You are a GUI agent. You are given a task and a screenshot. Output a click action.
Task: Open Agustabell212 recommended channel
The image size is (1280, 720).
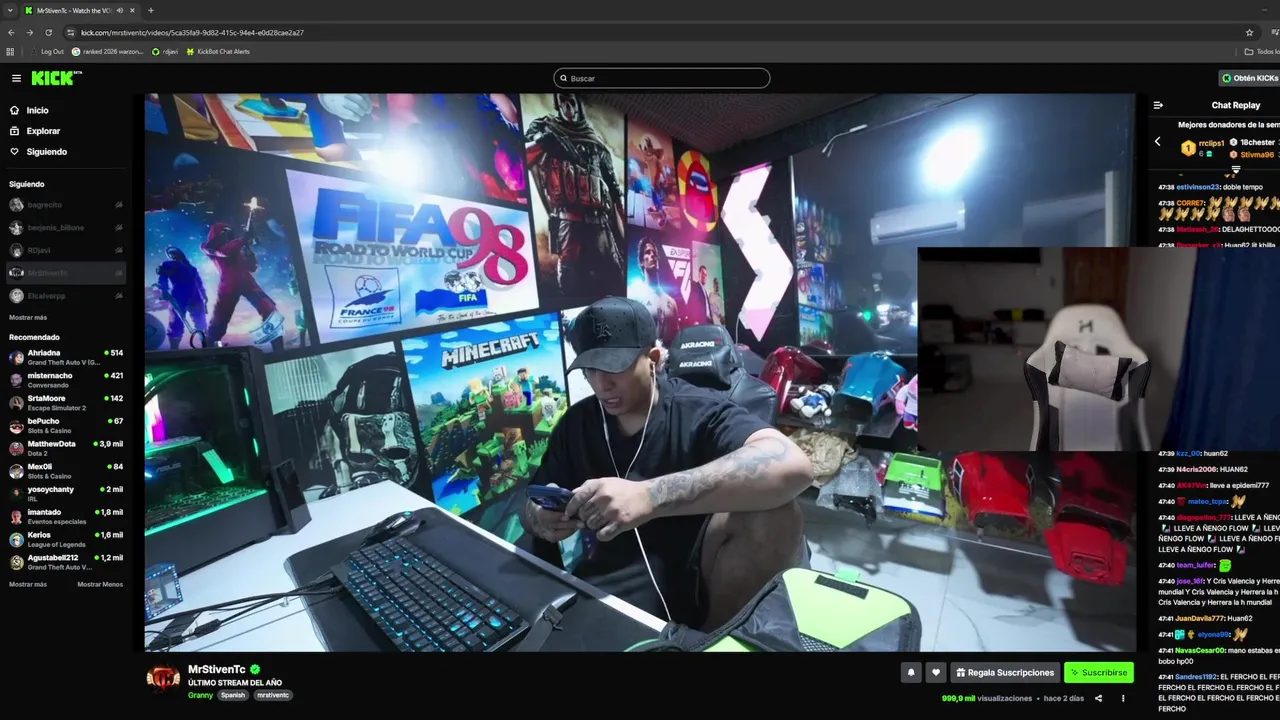[x=65, y=562]
